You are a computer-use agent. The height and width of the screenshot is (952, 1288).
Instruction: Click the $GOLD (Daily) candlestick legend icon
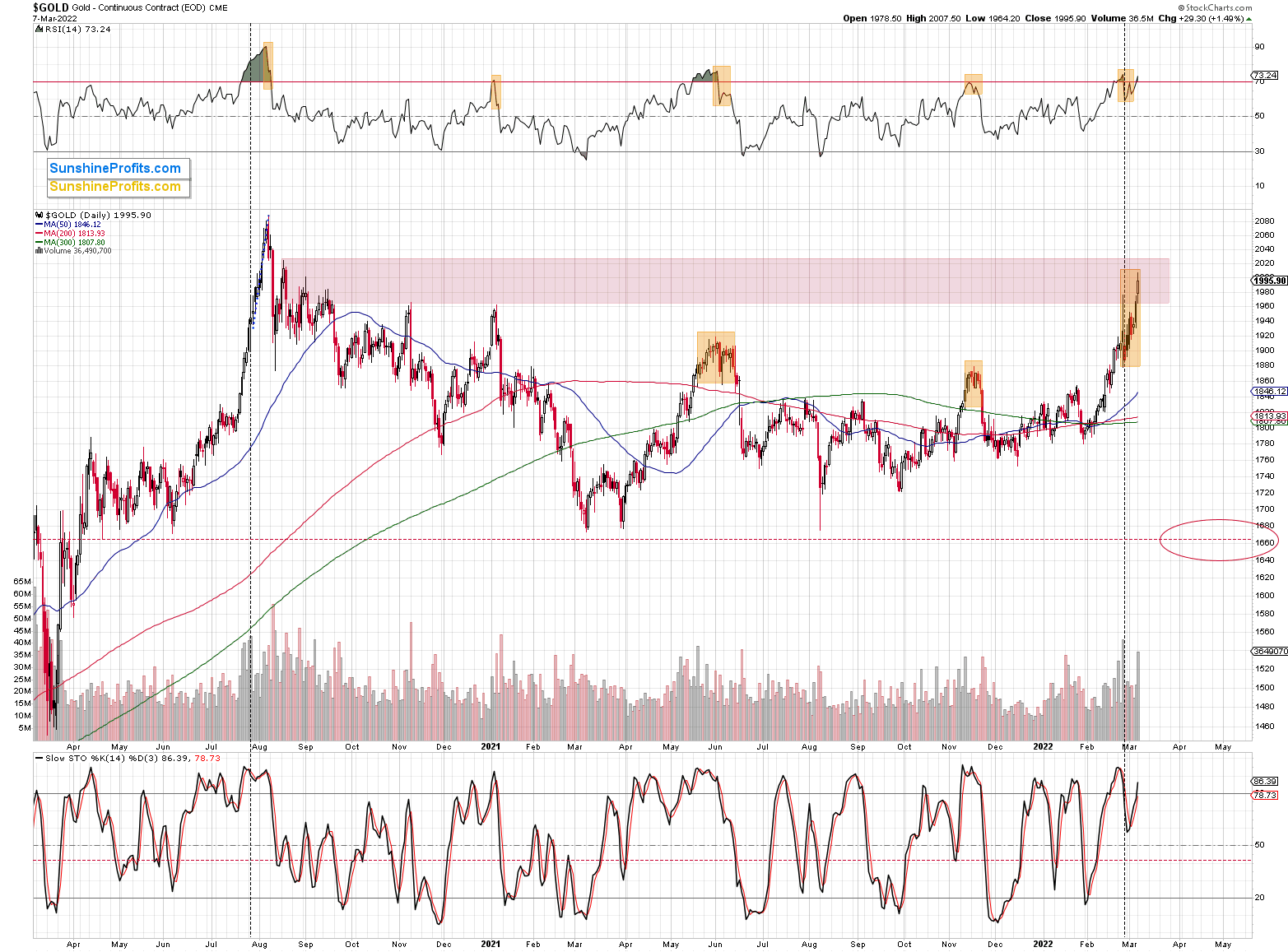(x=40, y=215)
